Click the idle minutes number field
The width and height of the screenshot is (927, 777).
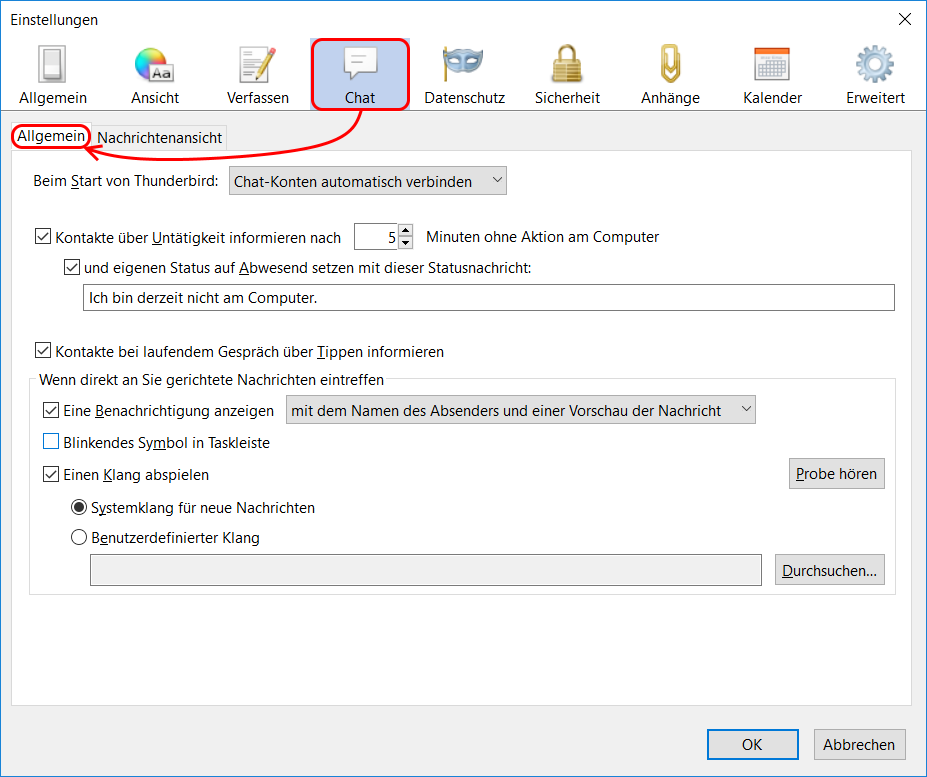[377, 237]
